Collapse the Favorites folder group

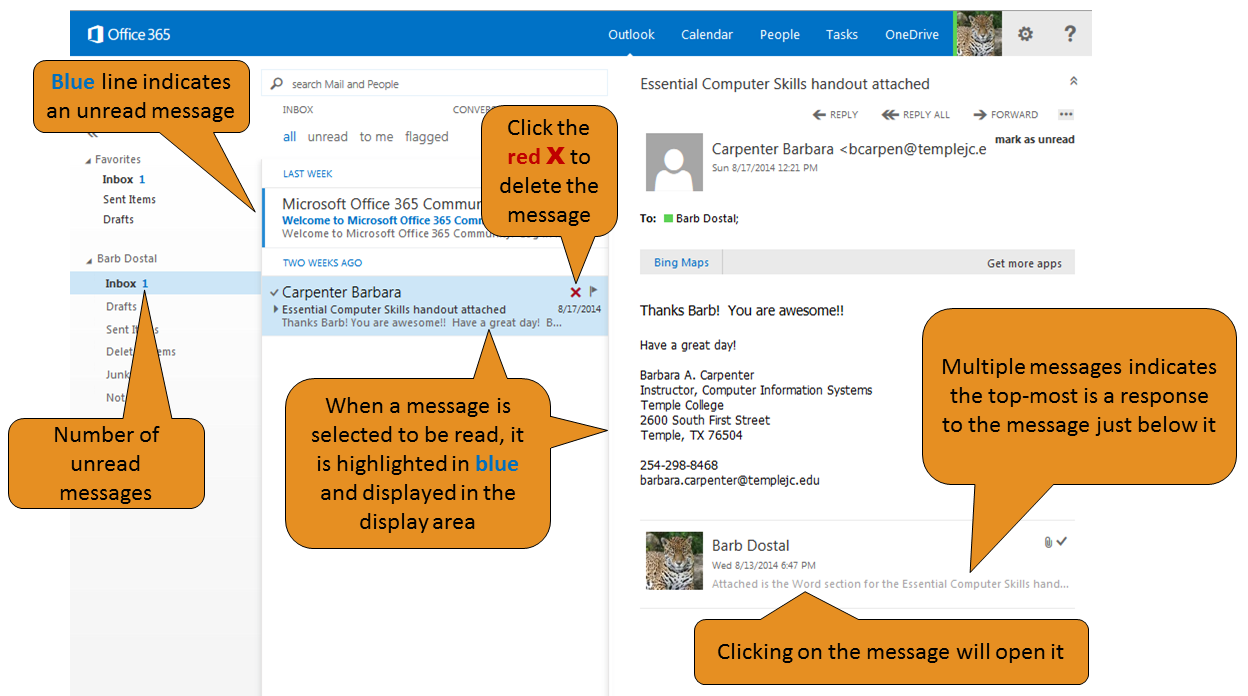point(88,160)
